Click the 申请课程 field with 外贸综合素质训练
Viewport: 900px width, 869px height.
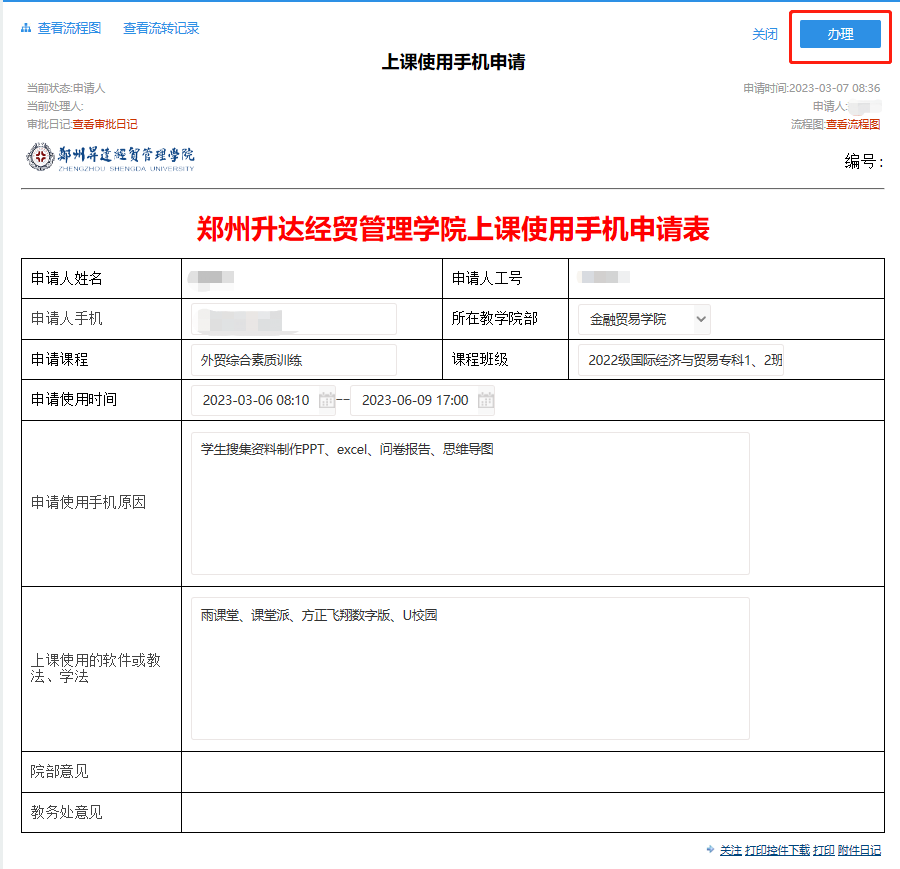point(294,360)
